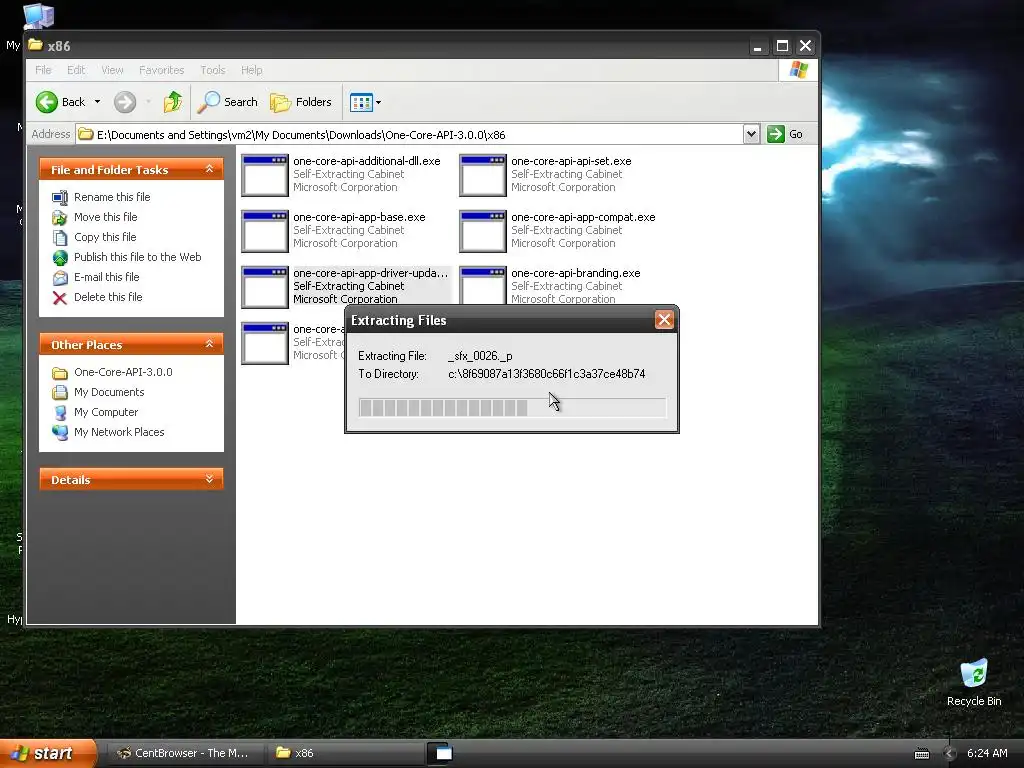
Task: Click the x86 taskbar button
Action: (x=344, y=753)
